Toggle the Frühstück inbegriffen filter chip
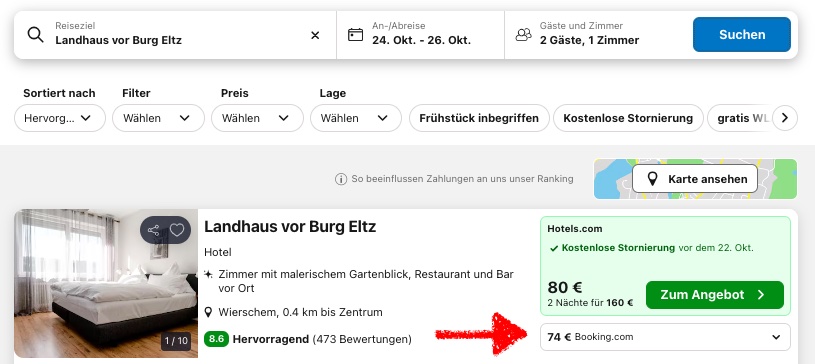Viewport: 815px width, 364px height. click(x=479, y=118)
